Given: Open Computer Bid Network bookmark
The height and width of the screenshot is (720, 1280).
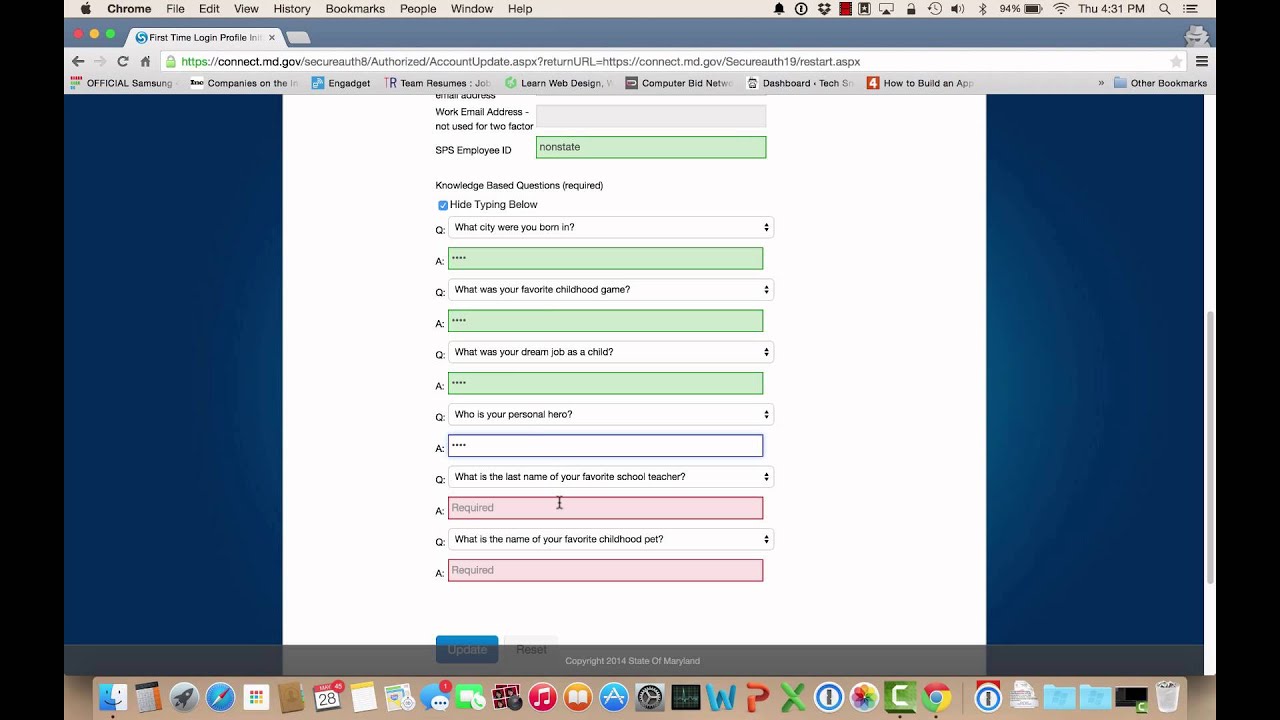Looking at the screenshot, I should click(679, 83).
